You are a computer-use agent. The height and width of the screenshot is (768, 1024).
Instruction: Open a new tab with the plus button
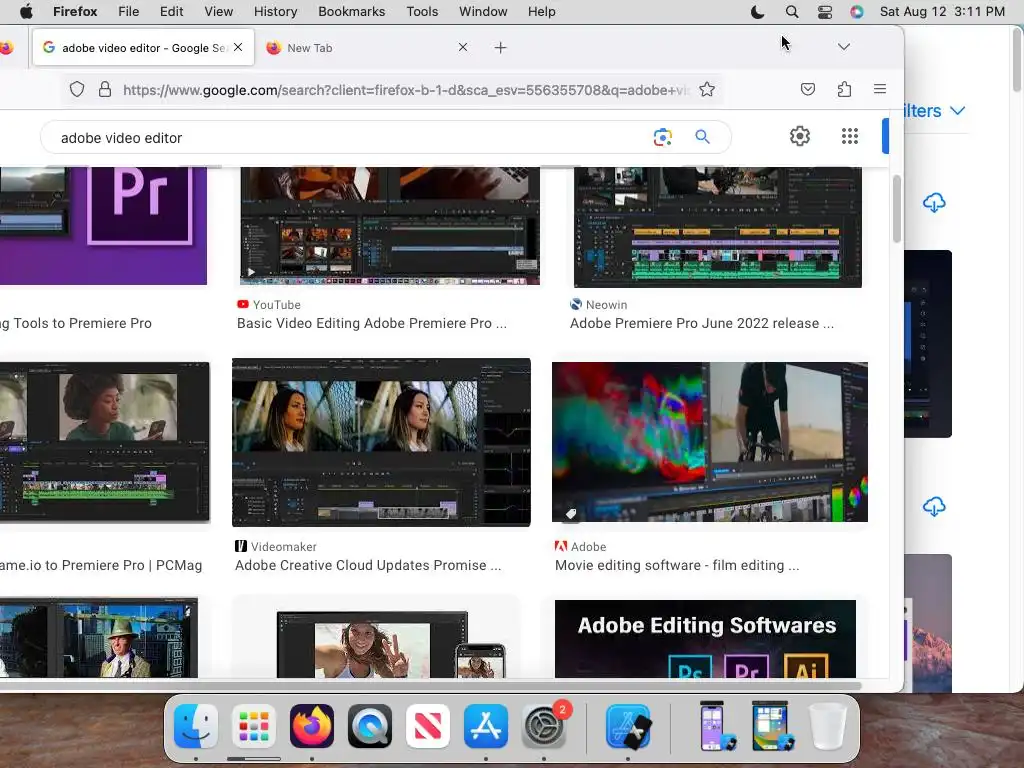[500, 48]
